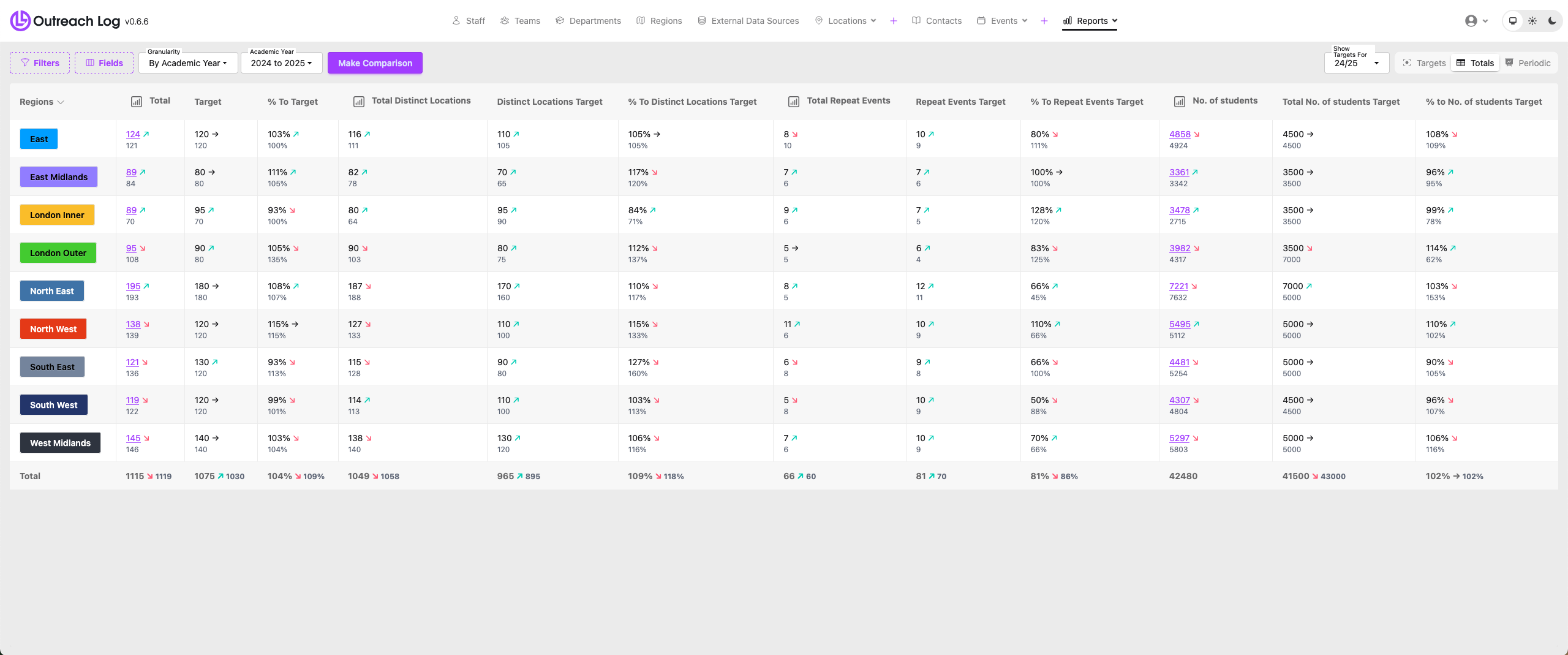Open the Filters panel
Screen dimensions: 1568x655
coord(40,63)
